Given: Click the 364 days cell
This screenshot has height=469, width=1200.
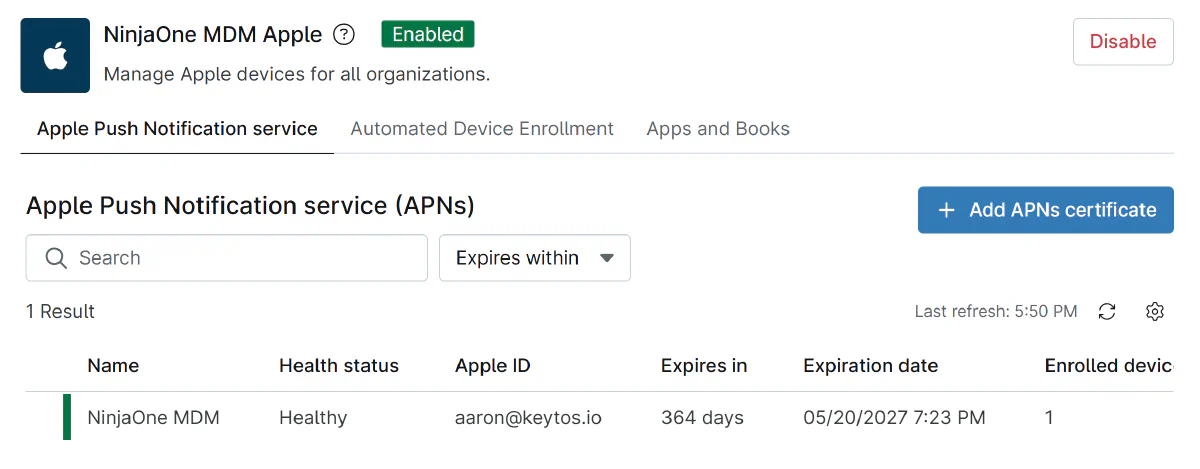Looking at the screenshot, I should 702,418.
